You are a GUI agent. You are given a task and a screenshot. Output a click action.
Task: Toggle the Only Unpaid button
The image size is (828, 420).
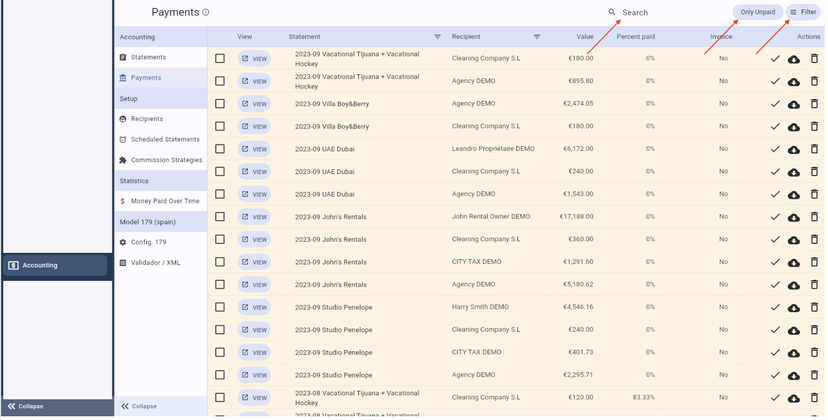(757, 12)
